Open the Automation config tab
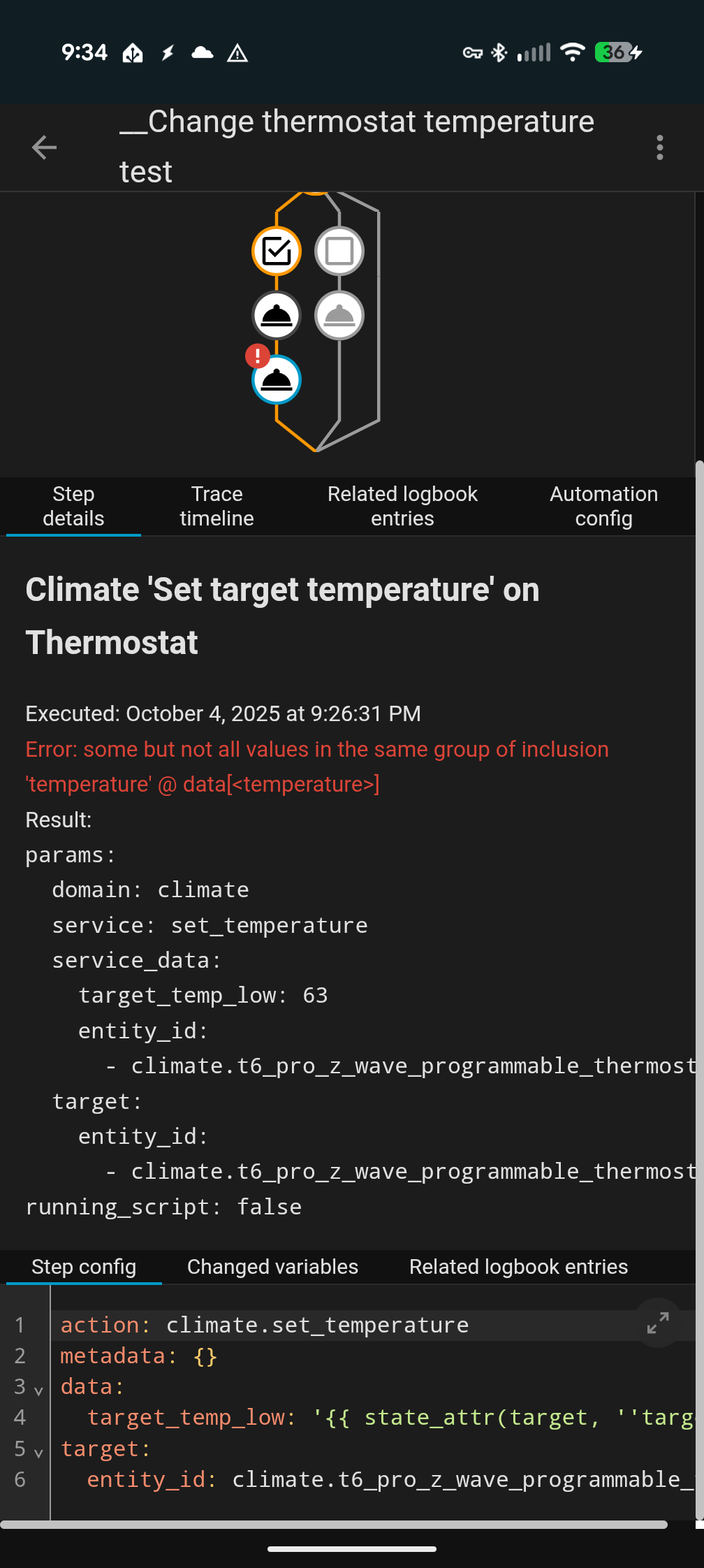 pos(603,507)
